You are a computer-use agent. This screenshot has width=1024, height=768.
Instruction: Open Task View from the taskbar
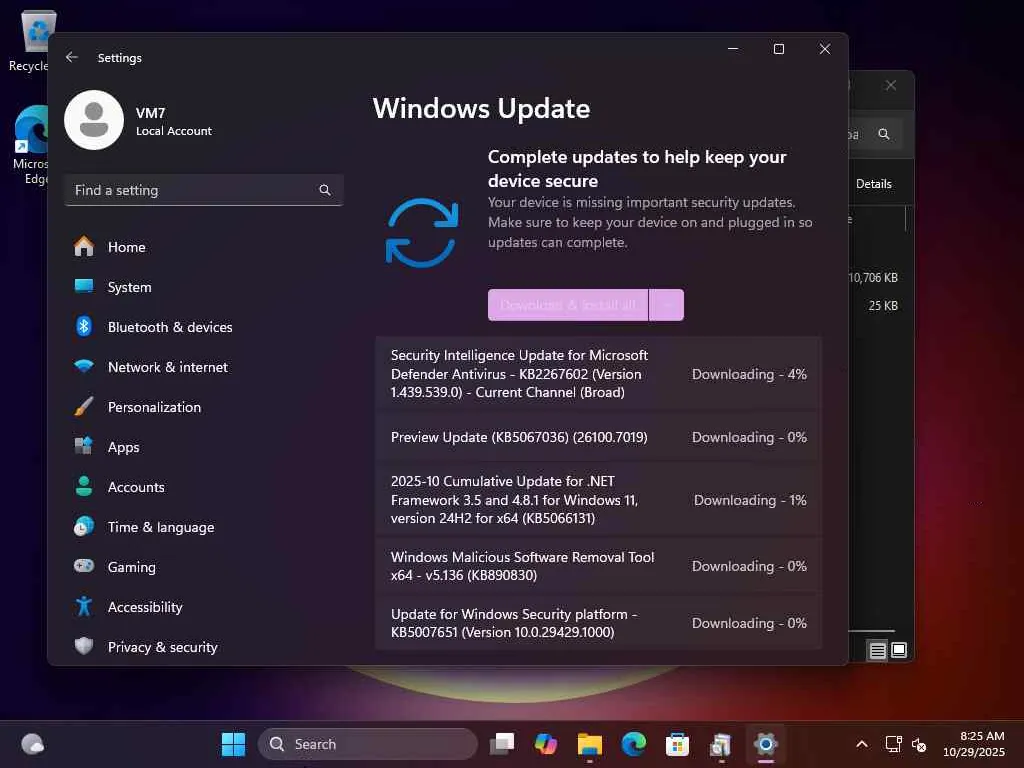502,744
